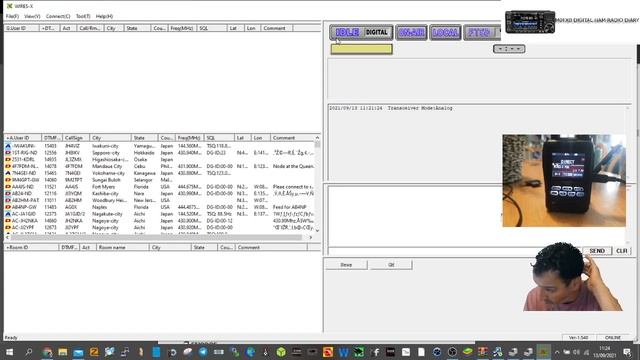Show hidden system tray icons

(x=557, y=352)
